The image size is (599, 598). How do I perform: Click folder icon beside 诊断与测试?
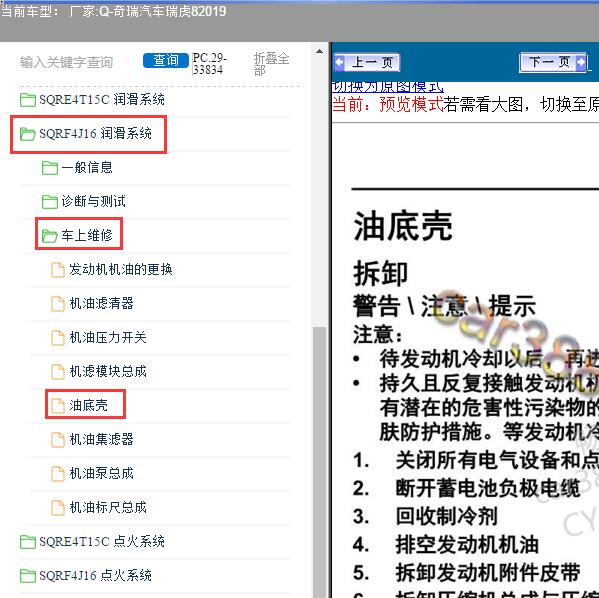tap(50, 201)
